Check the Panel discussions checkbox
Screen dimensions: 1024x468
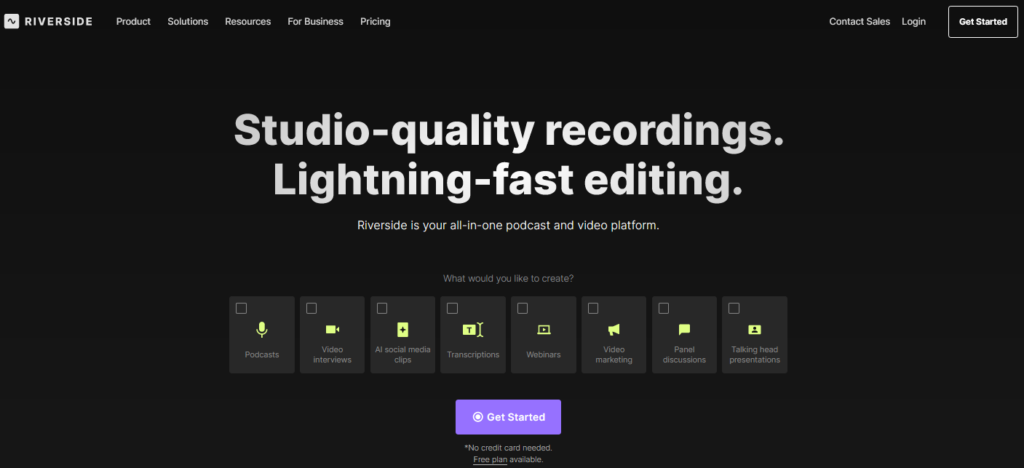pyautogui.click(x=664, y=308)
